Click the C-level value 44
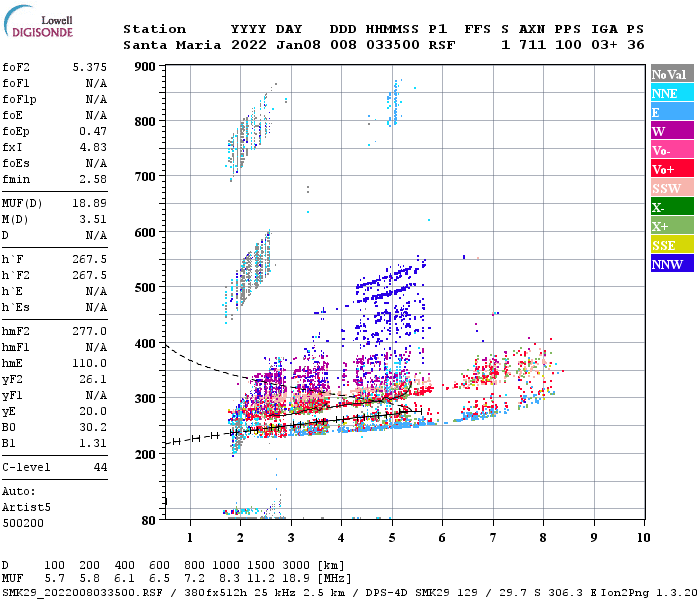This screenshot has width=700, height=600. (x=100, y=467)
